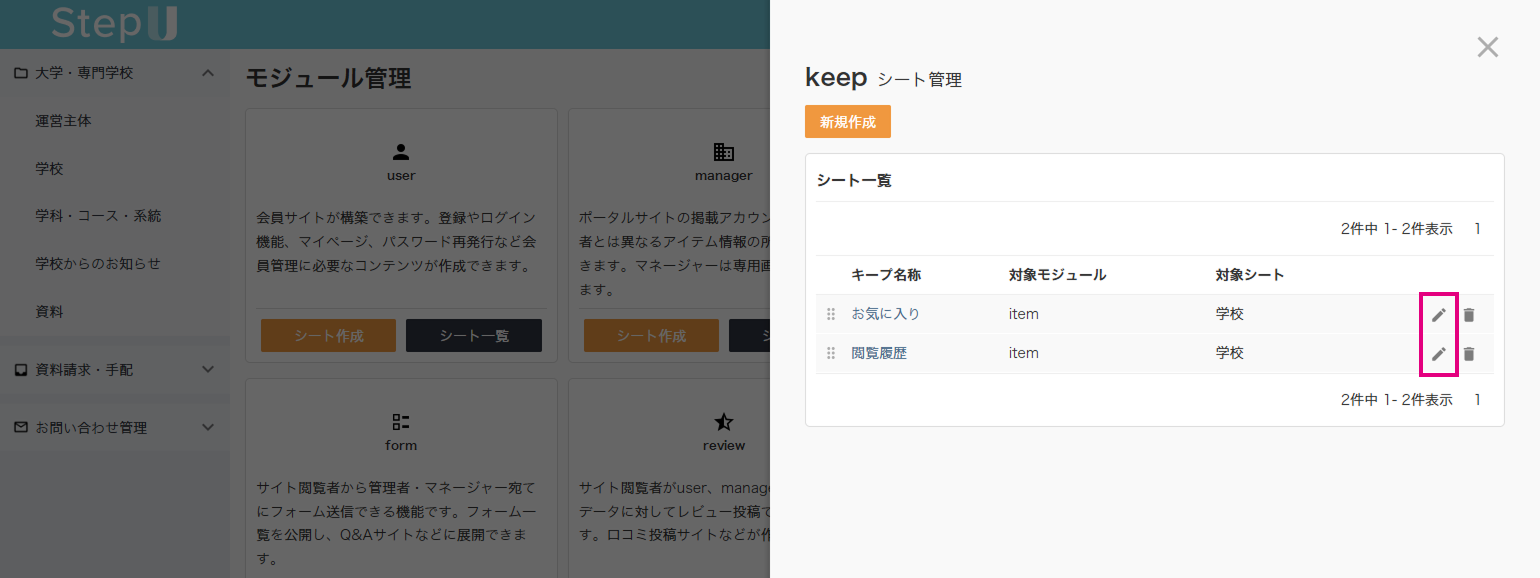Click the review module star icon
1540x578 pixels.
(723, 422)
